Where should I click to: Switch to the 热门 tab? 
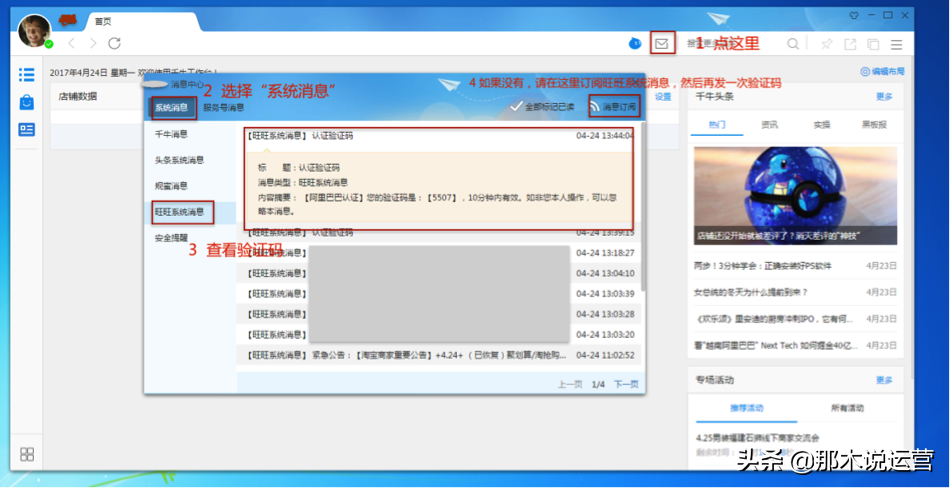coord(717,124)
